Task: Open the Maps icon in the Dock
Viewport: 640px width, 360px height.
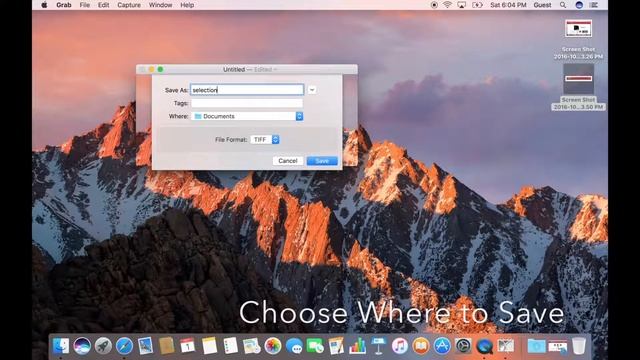Action: coord(251,346)
